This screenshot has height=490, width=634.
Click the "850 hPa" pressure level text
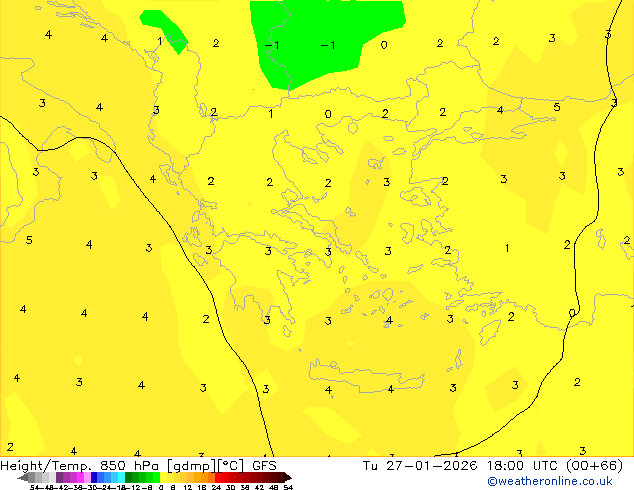tap(129, 466)
